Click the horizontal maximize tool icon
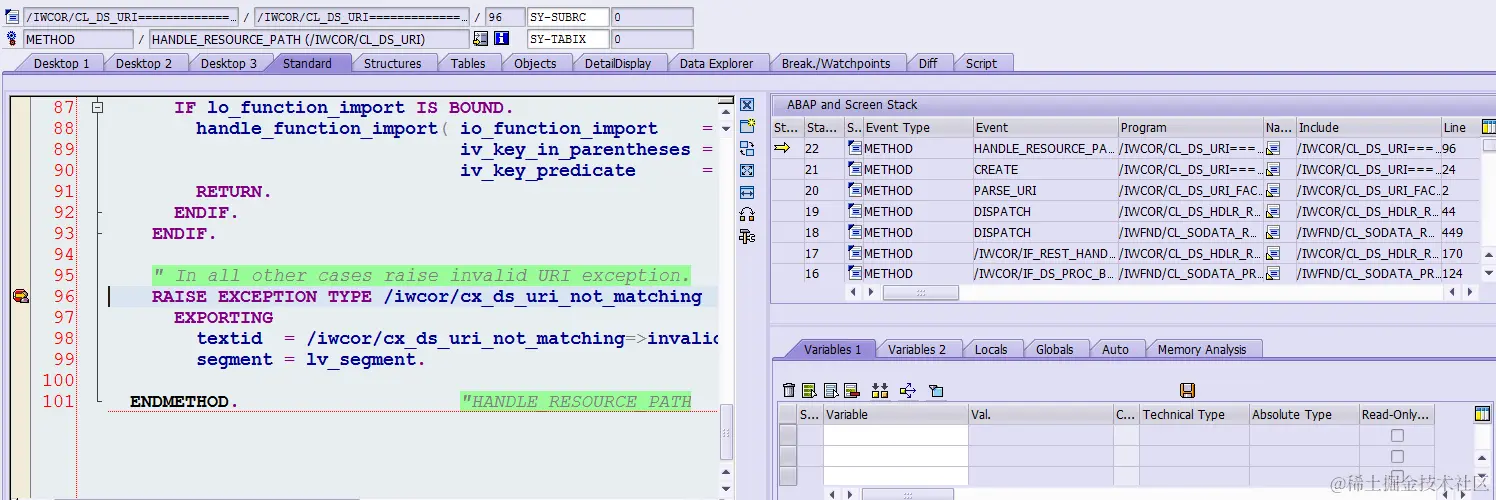 pos(747,192)
